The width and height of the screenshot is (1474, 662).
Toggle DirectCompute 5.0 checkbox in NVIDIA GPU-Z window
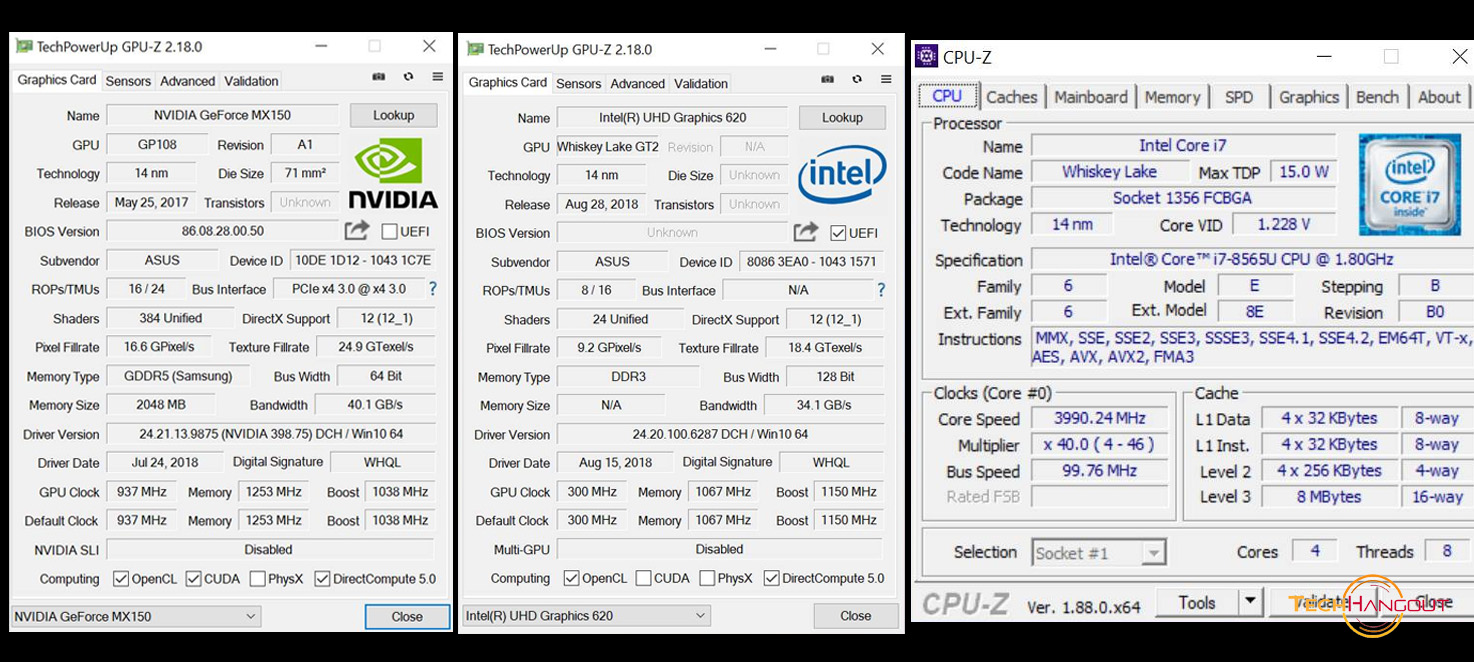point(322,578)
